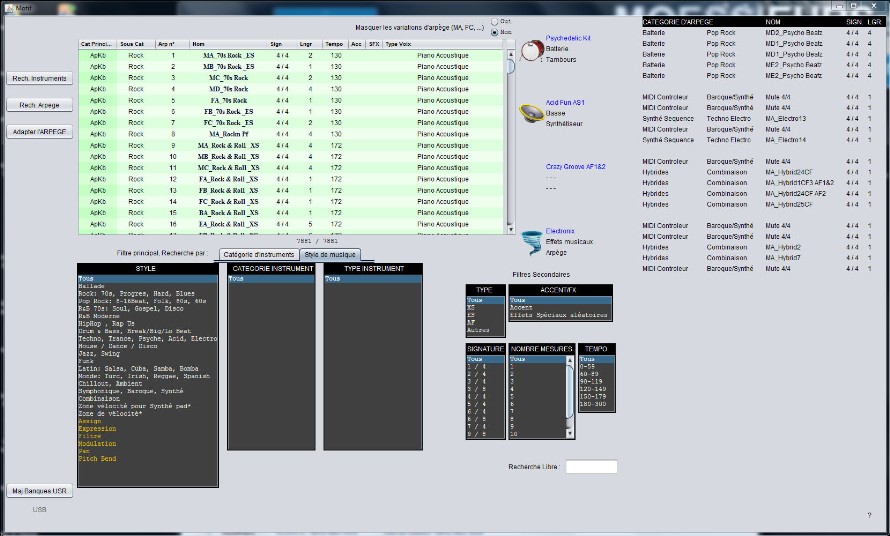Select the Oui radio button
The height and width of the screenshot is (536, 890).
(494, 22)
